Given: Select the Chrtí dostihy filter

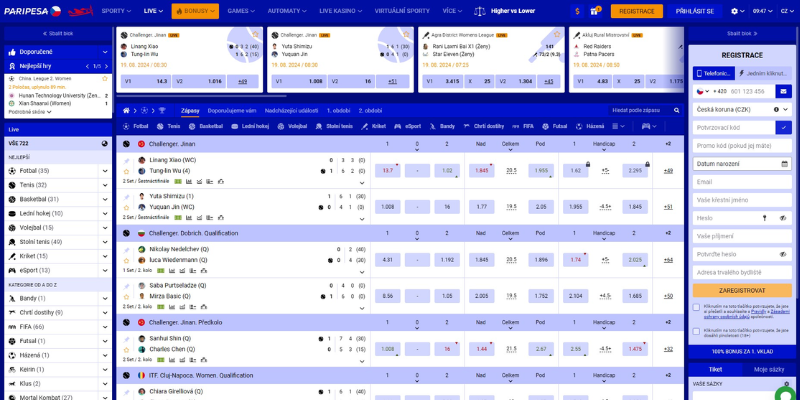Looking at the screenshot, I should 484,126.
